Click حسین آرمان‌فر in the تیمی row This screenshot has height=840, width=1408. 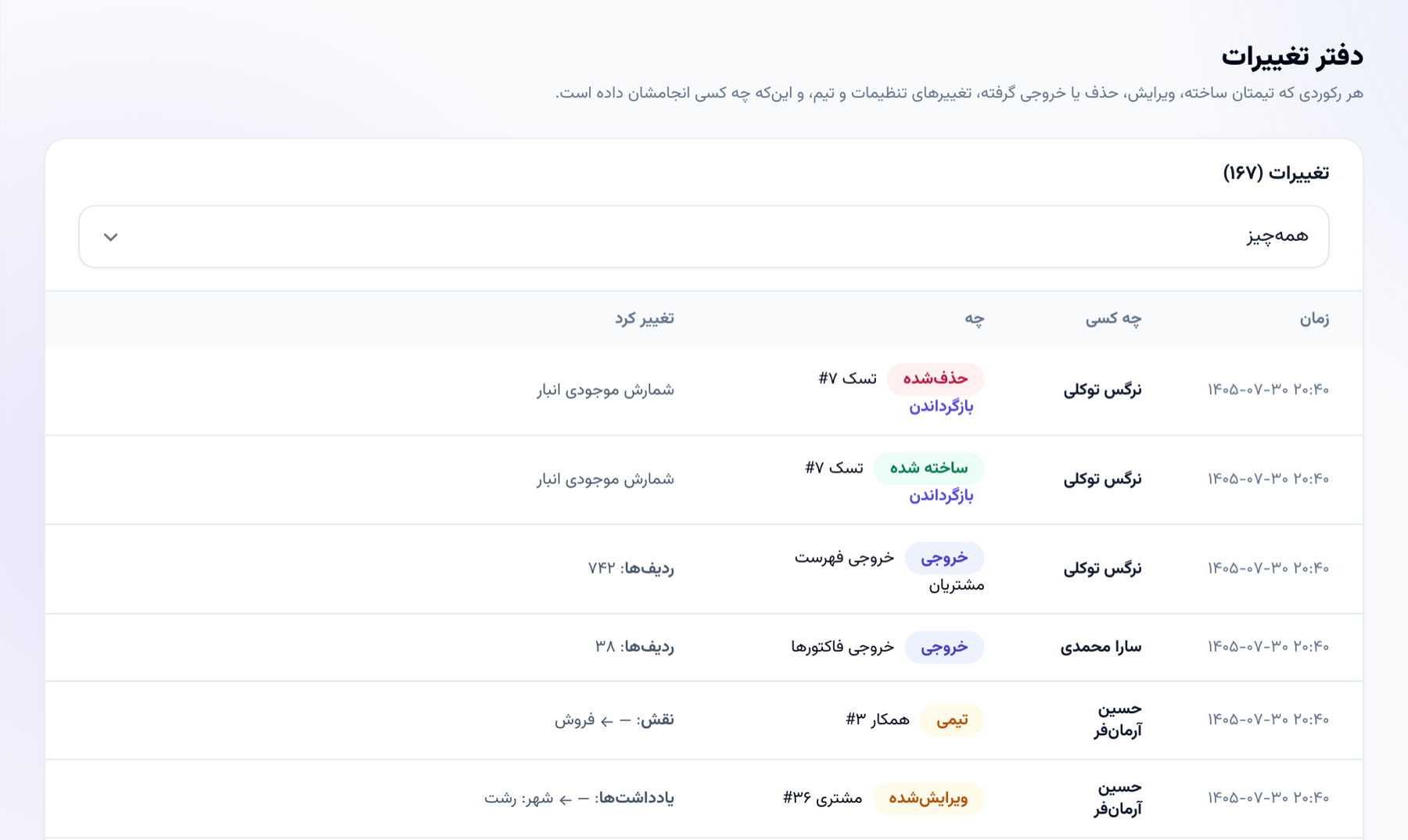1118,720
